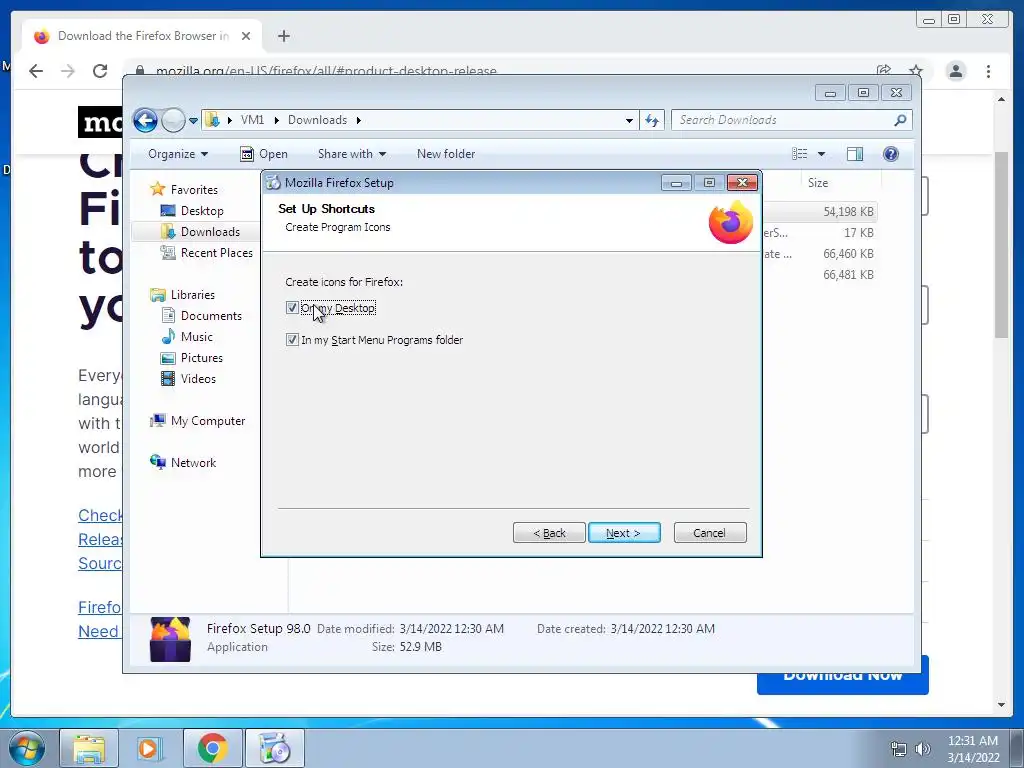Viewport: 1024px width, 768px height.
Task: Reload the page in Chrome
Action: coord(100,71)
